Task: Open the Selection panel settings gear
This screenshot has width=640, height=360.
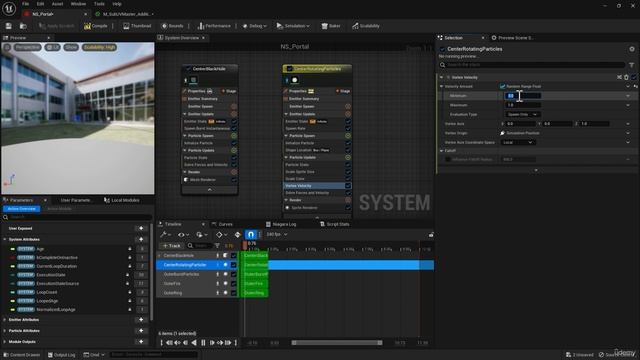Action: pos(632,49)
